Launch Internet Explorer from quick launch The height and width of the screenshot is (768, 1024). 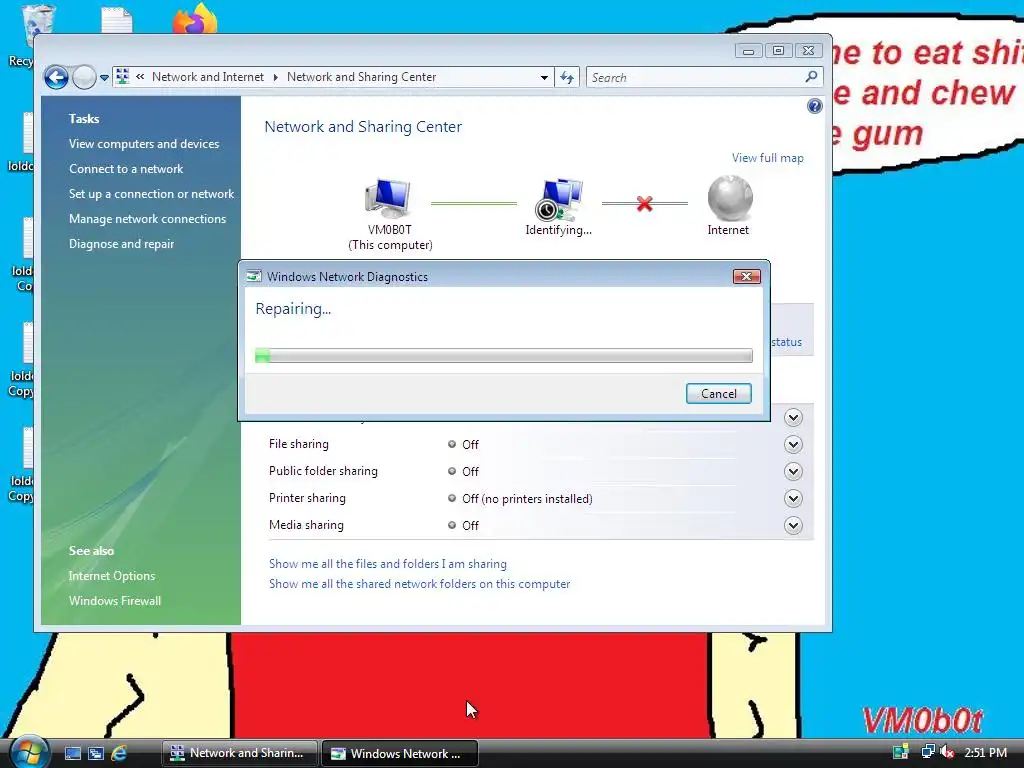click(119, 754)
